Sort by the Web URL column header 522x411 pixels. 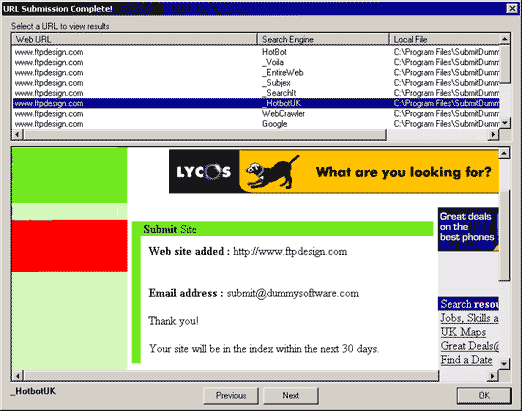pyautogui.click(x=135, y=39)
